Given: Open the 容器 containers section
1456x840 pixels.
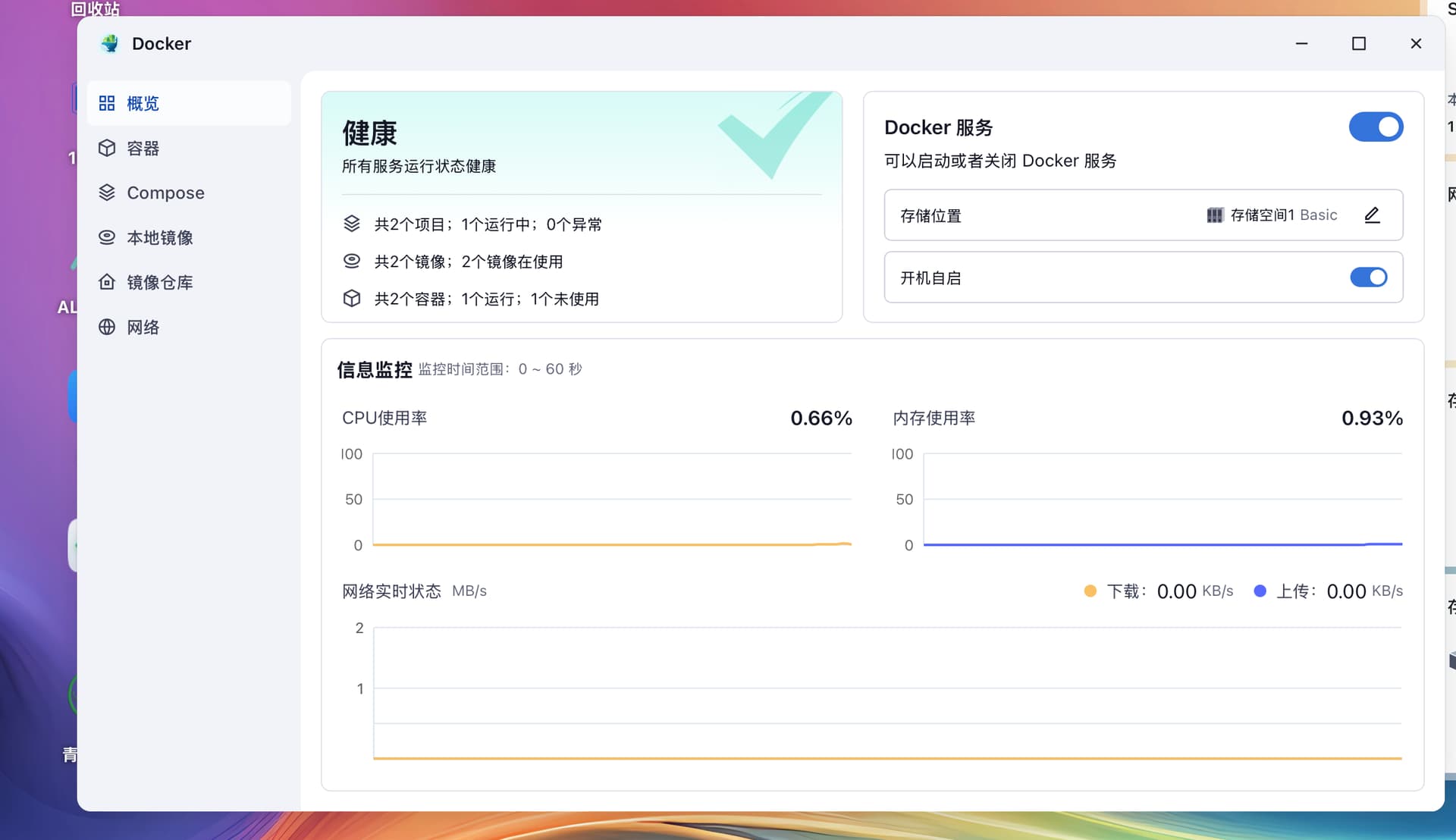Looking at the screenshot, I should point(189,148).
